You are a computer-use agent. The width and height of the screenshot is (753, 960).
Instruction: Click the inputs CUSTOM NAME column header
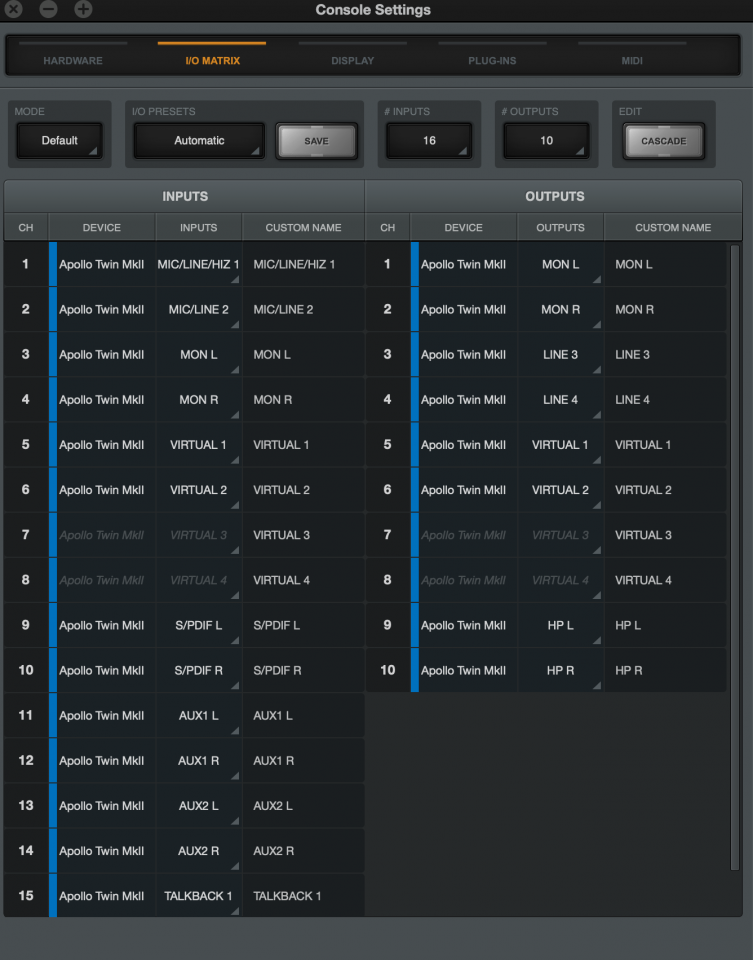304,228
